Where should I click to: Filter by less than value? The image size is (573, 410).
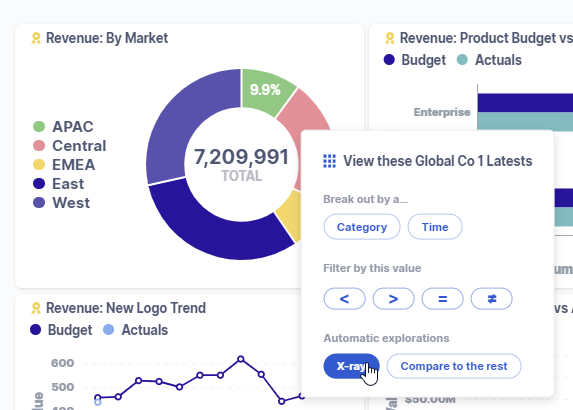(344, 299)
